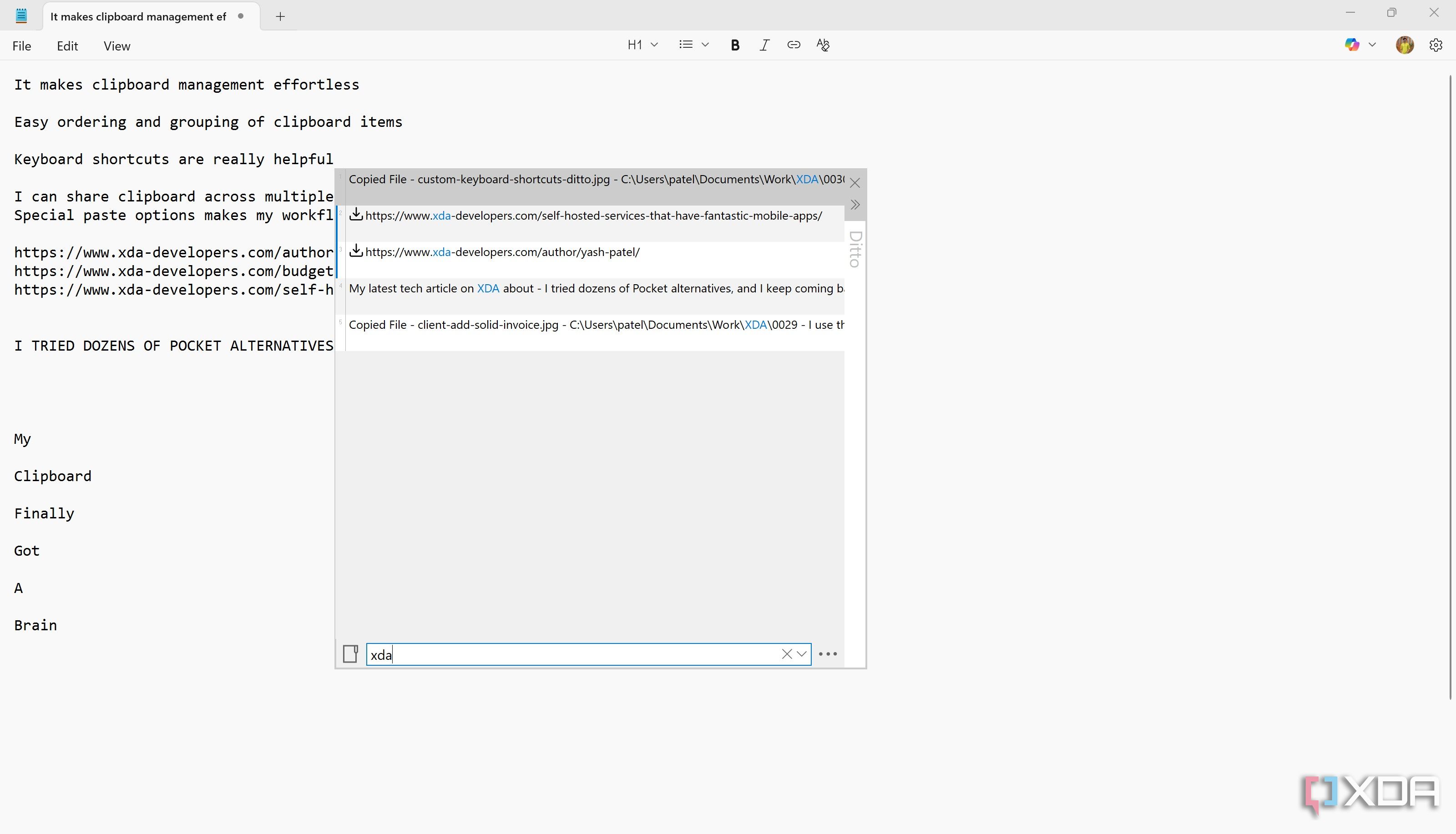Click the line Easy ordering and grouping
The width and height of the screenshot is (1456, 834).
208,122
